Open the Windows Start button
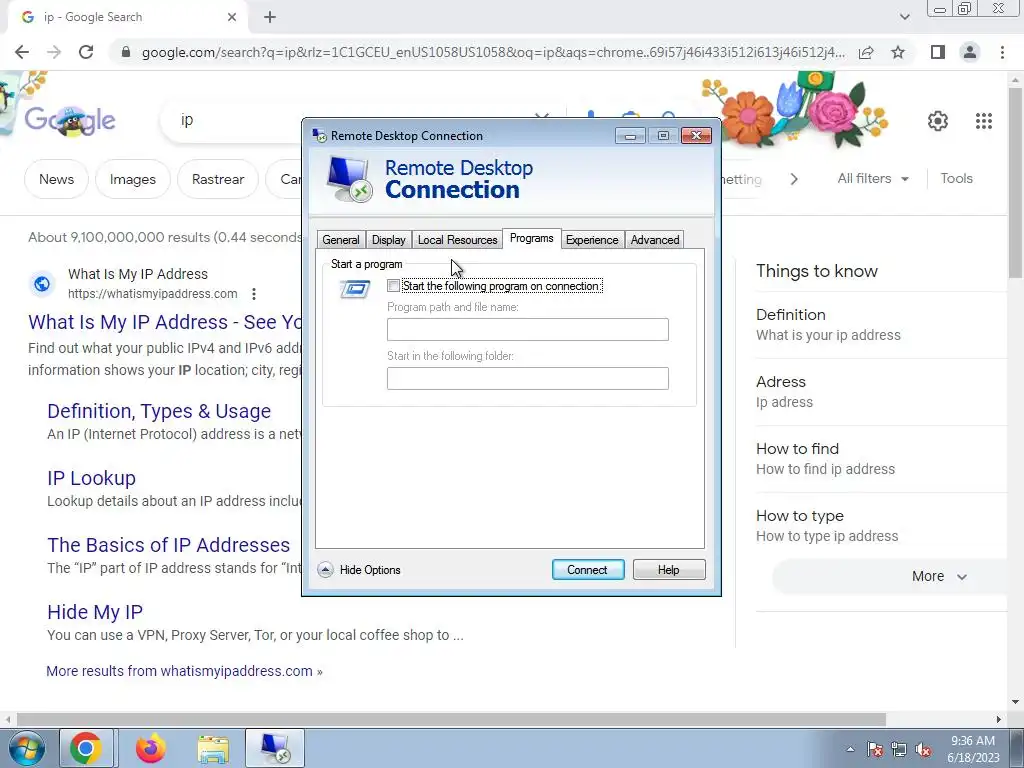 [27, 748]
